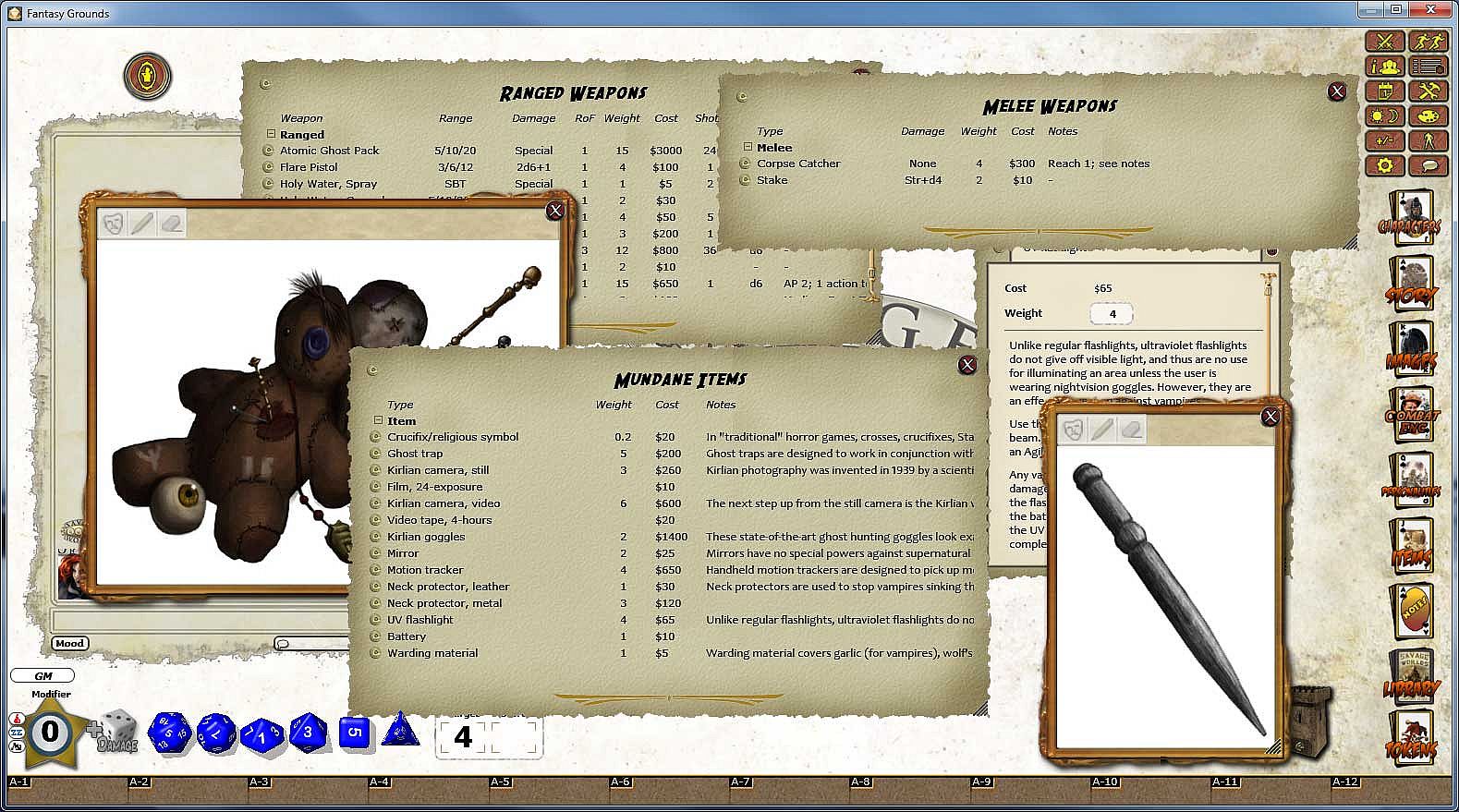This screenshot has width=1459, height=812.
Task: Toggle the mask tool in voodoo doll image
Action: pos(114,223)
